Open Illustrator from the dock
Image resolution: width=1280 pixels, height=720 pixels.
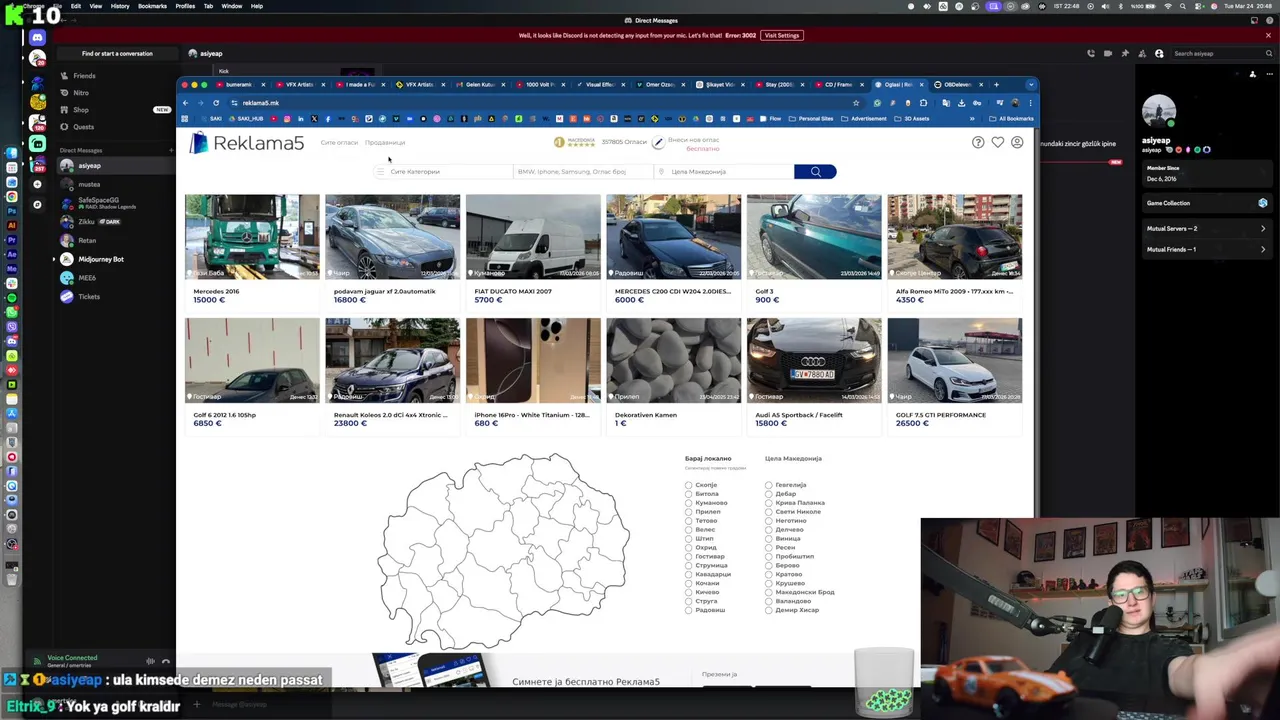[11, 226]
